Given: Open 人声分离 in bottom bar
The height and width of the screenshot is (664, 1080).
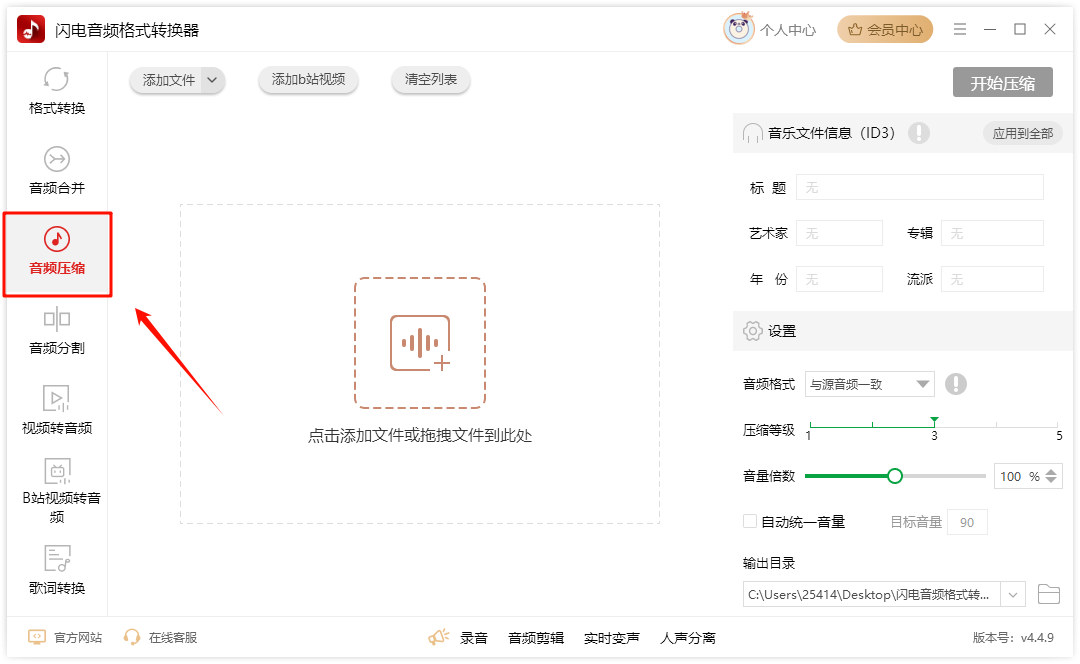Looking at the screenshot, I should (x=687, y=639).
